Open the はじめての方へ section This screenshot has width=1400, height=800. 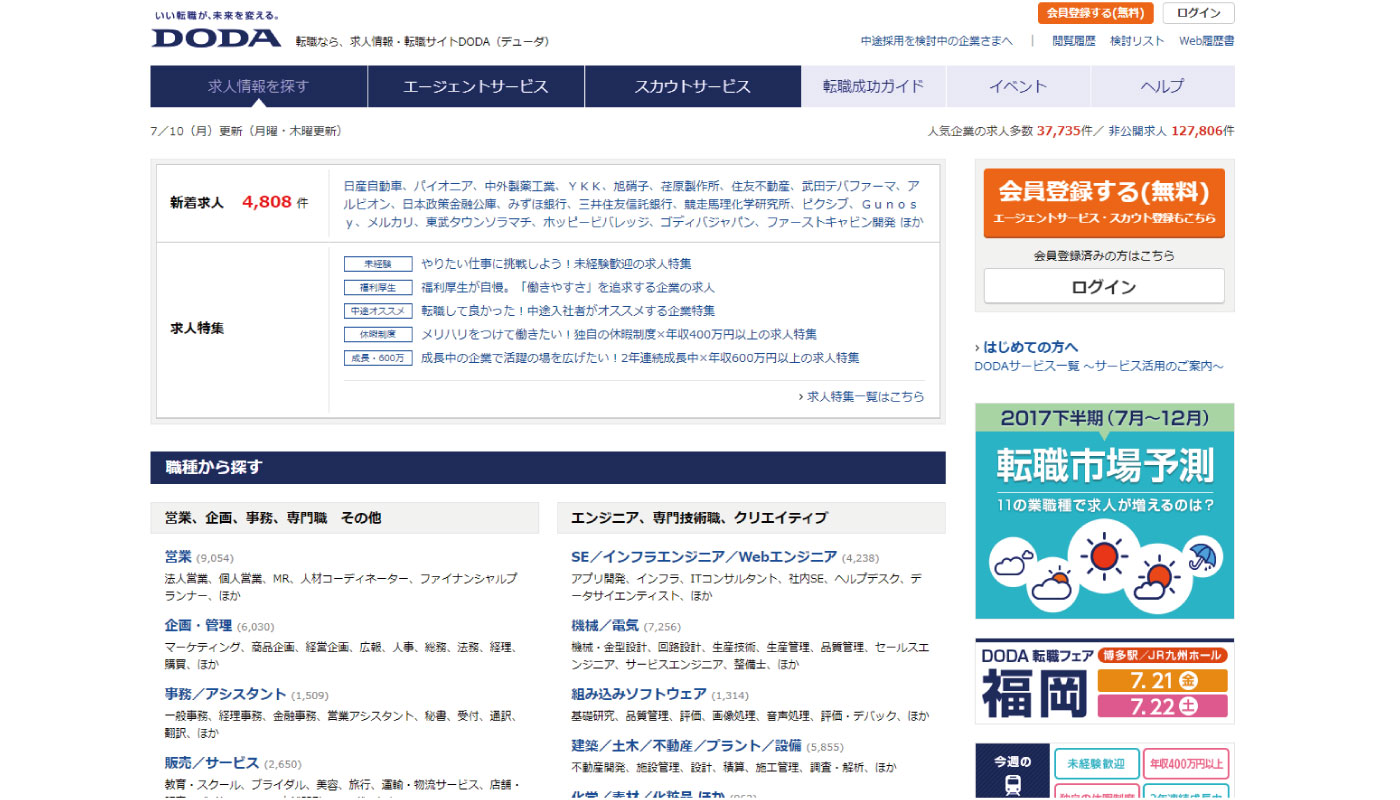pyautogui.click(x=1028, y=345)
